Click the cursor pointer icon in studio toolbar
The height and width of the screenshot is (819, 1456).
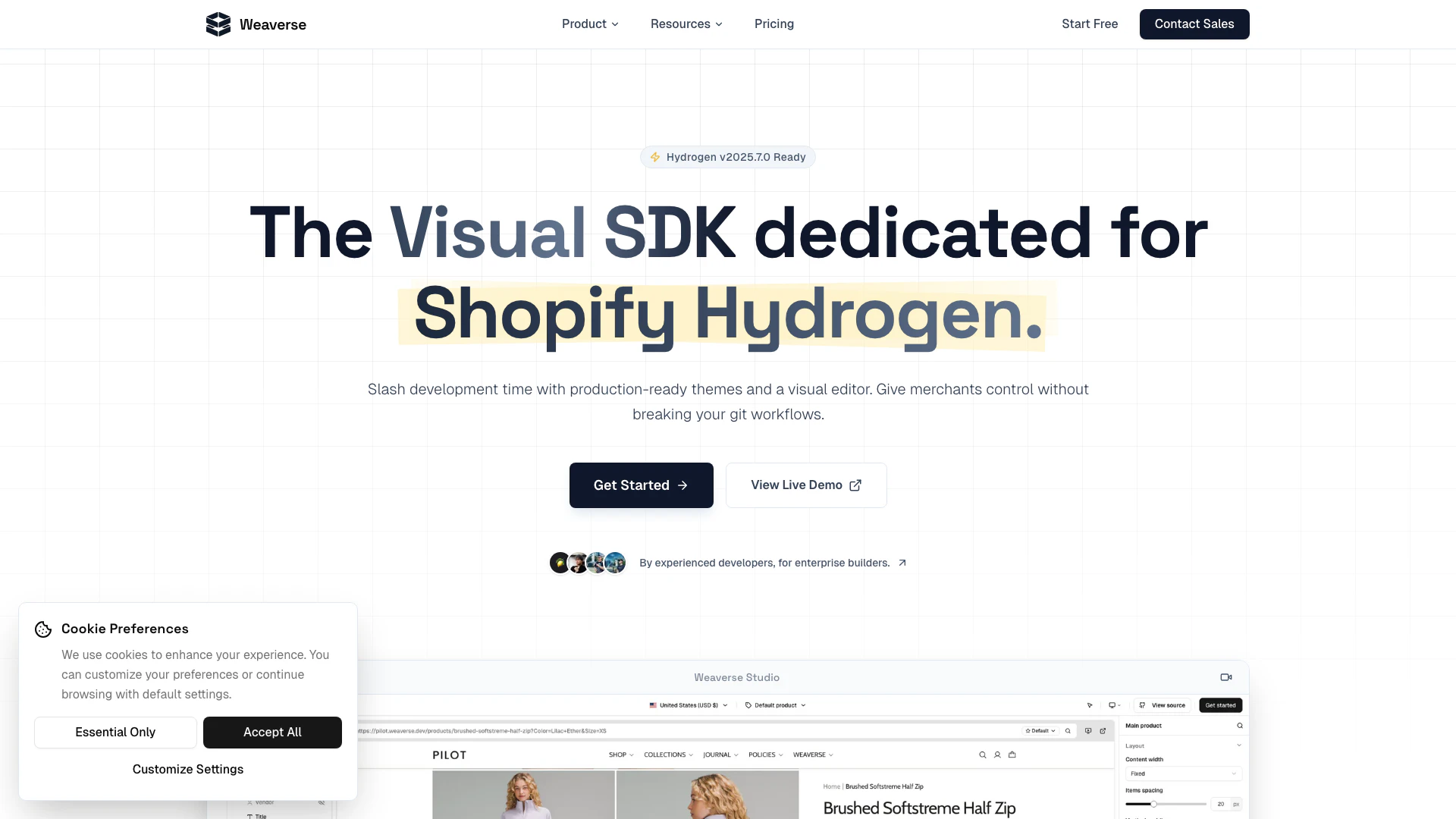[1090, 705]
